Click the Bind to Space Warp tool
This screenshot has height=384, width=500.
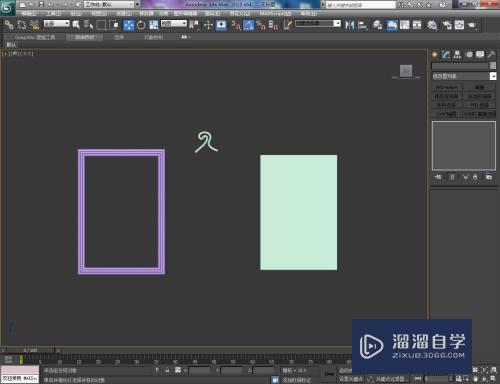34,24
